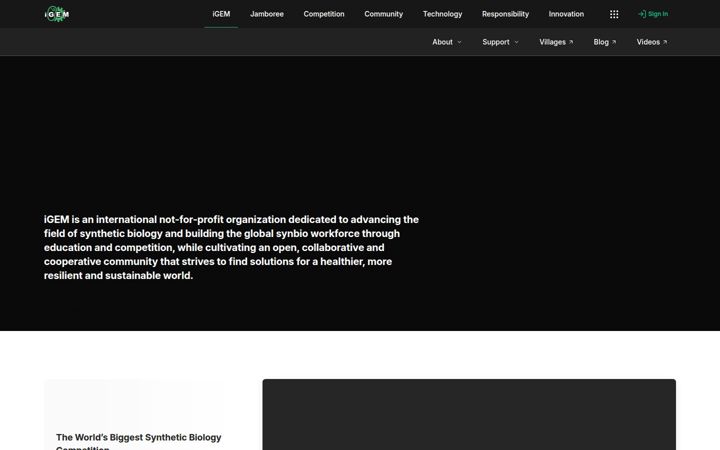720x450 pixels.
Task: Open the Community tab
Action: (x=383, y=14)
